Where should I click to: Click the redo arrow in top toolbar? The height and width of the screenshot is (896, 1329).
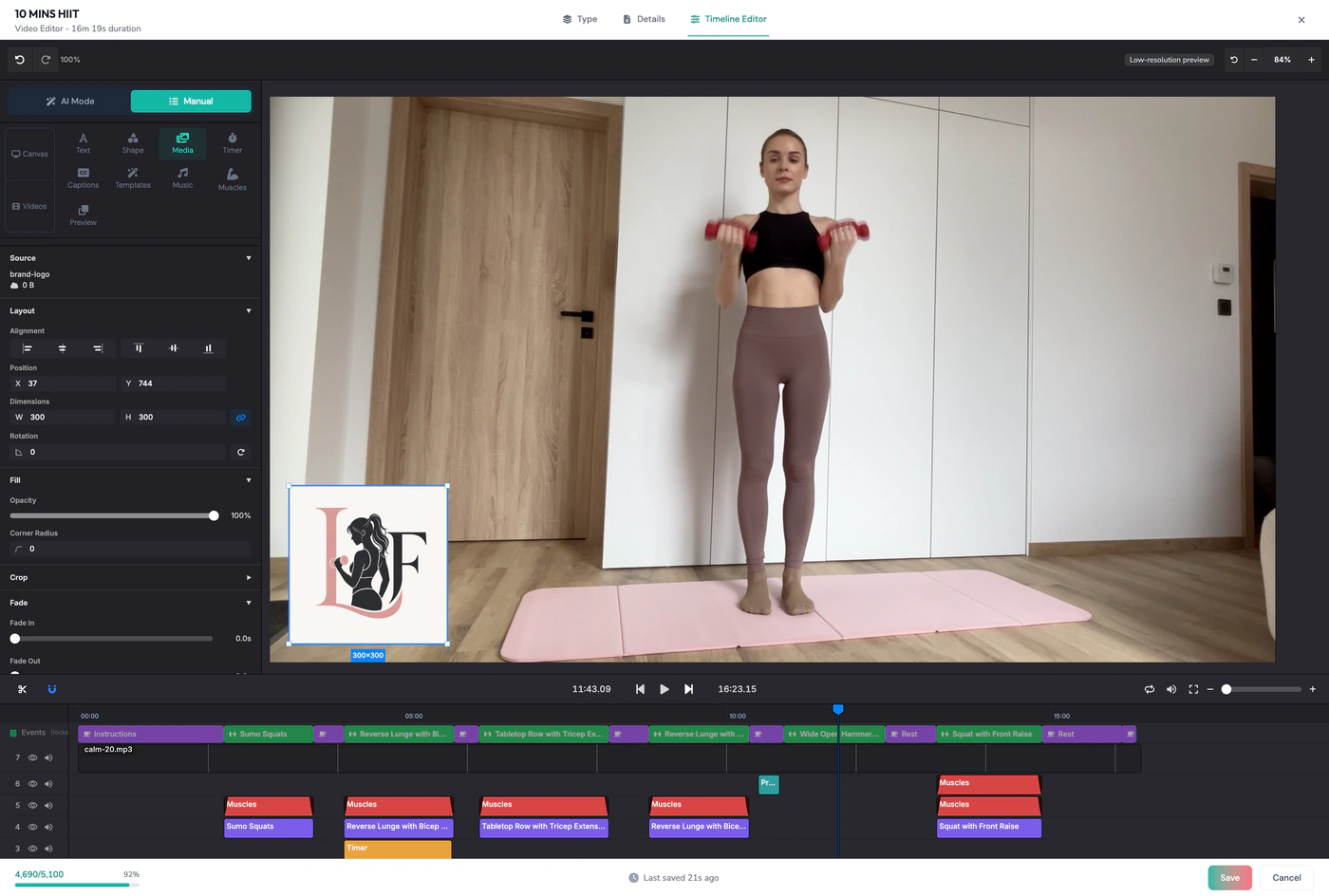(x=46, y=60)
